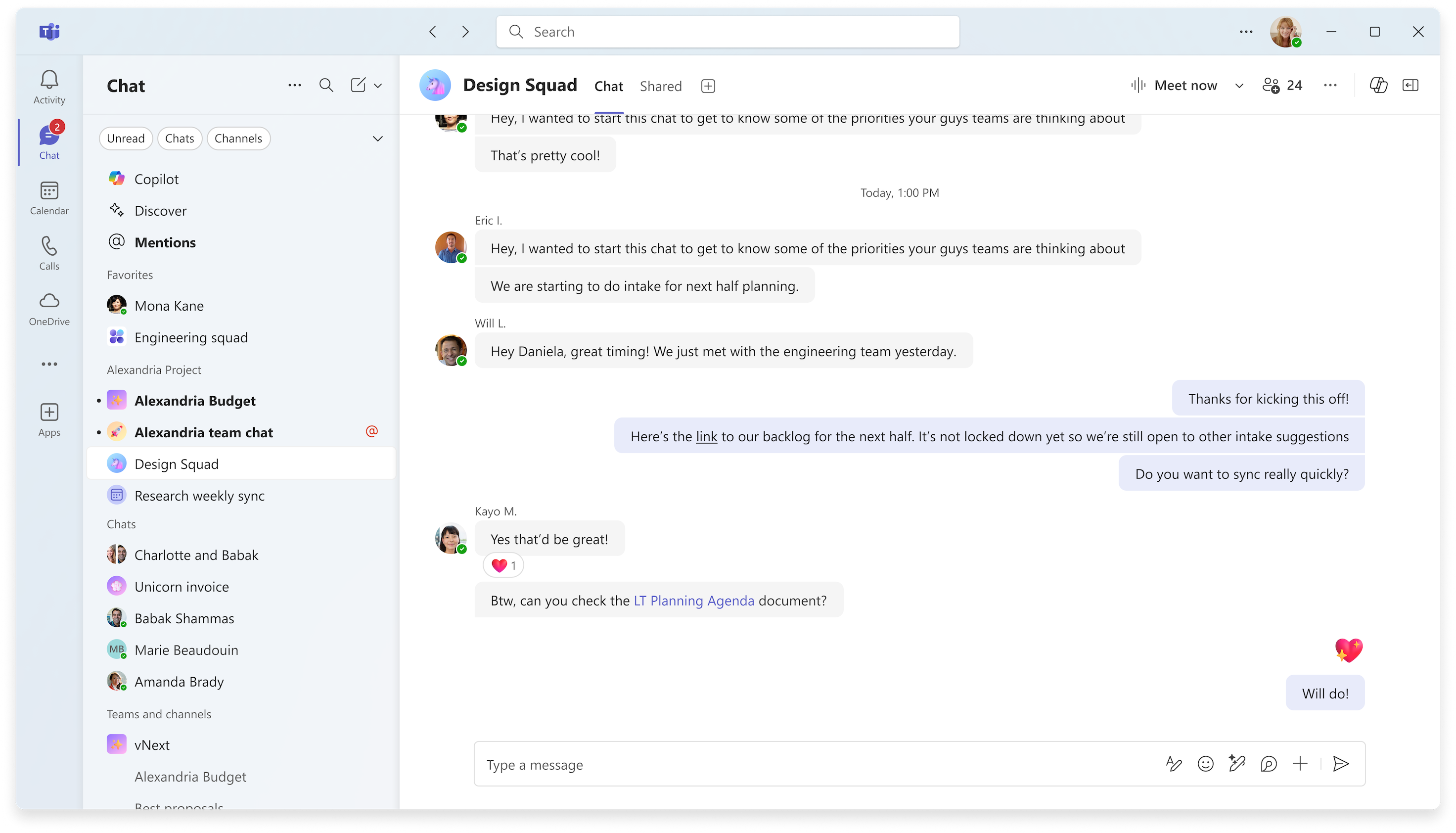This screenshot has height=833, width=1456.
Task: Open more options menu in chat header
Action: coord(1330,85)
